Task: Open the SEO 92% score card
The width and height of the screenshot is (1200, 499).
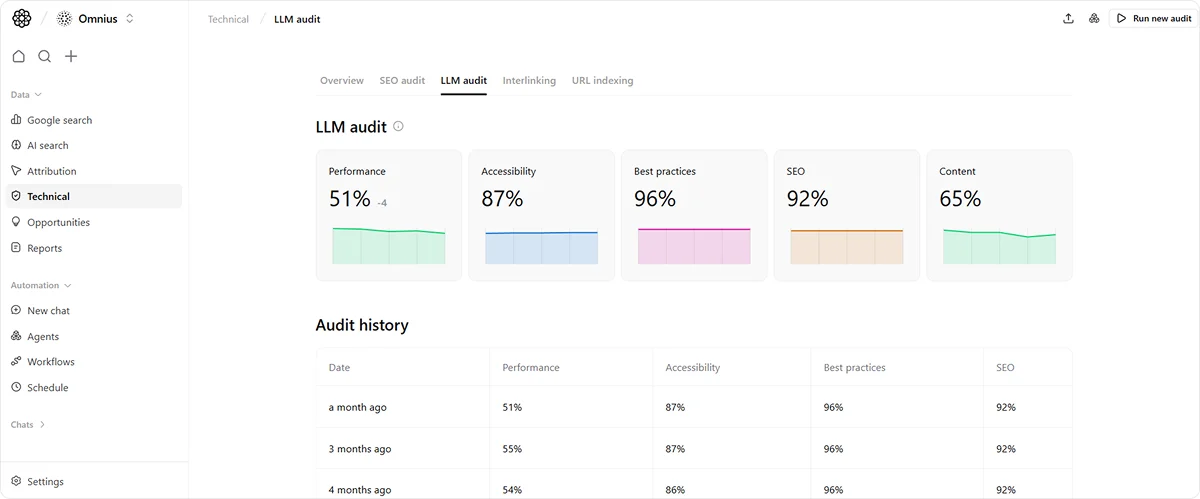Action: (x=847, y=215)
